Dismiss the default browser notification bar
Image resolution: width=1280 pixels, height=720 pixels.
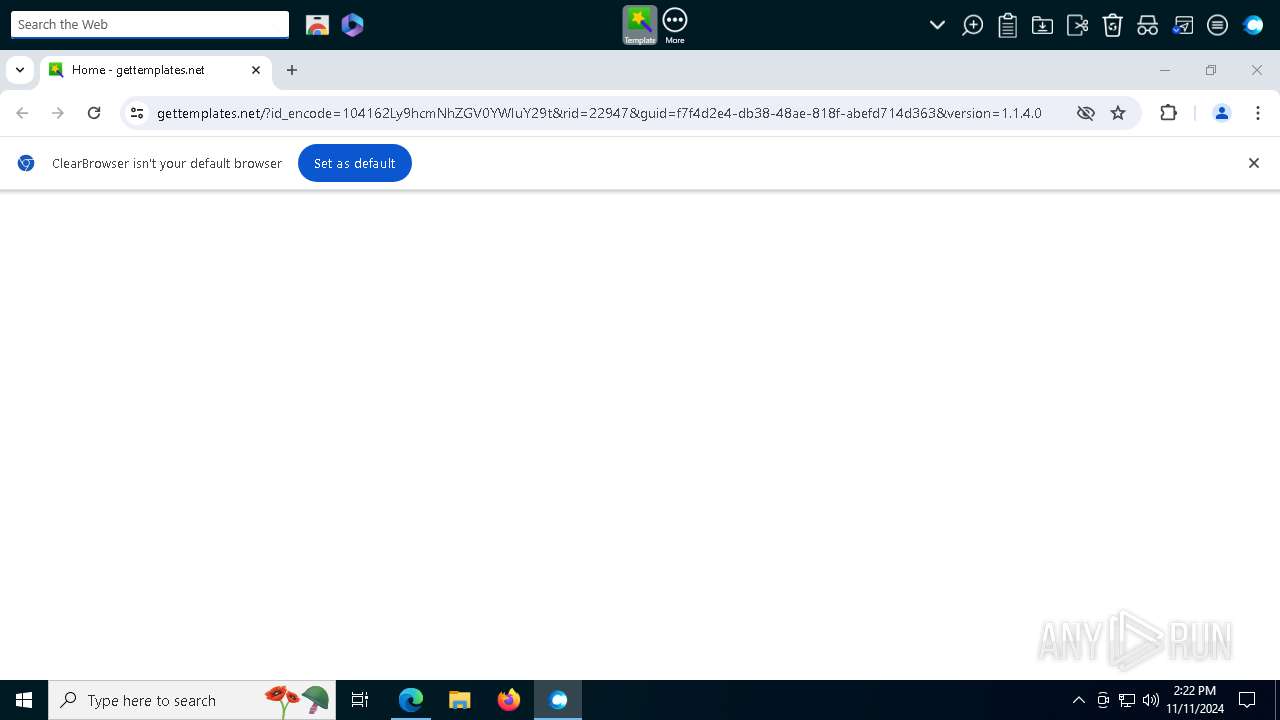(1253, 163)
